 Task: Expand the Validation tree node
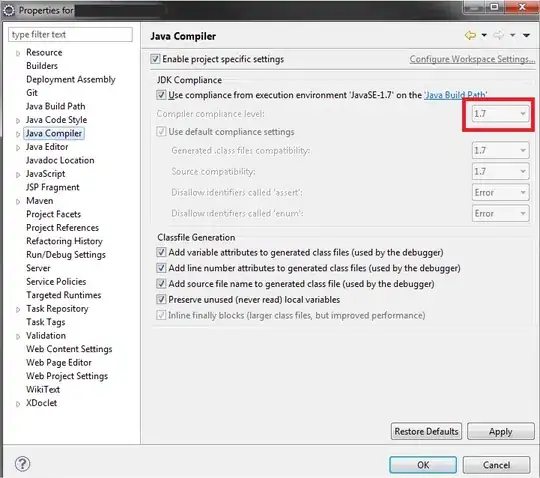point(18,336)
